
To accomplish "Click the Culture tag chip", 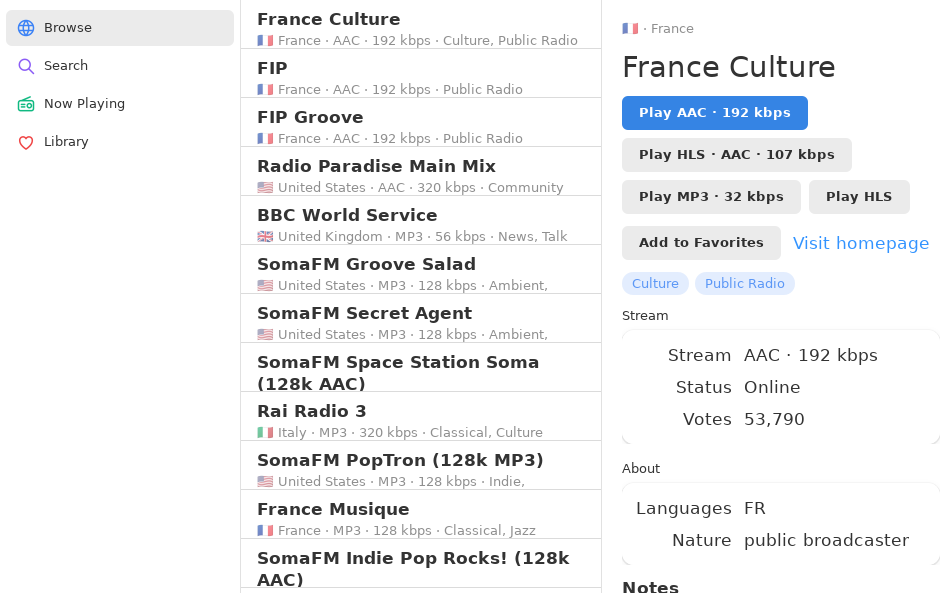I will pos(655,284).
